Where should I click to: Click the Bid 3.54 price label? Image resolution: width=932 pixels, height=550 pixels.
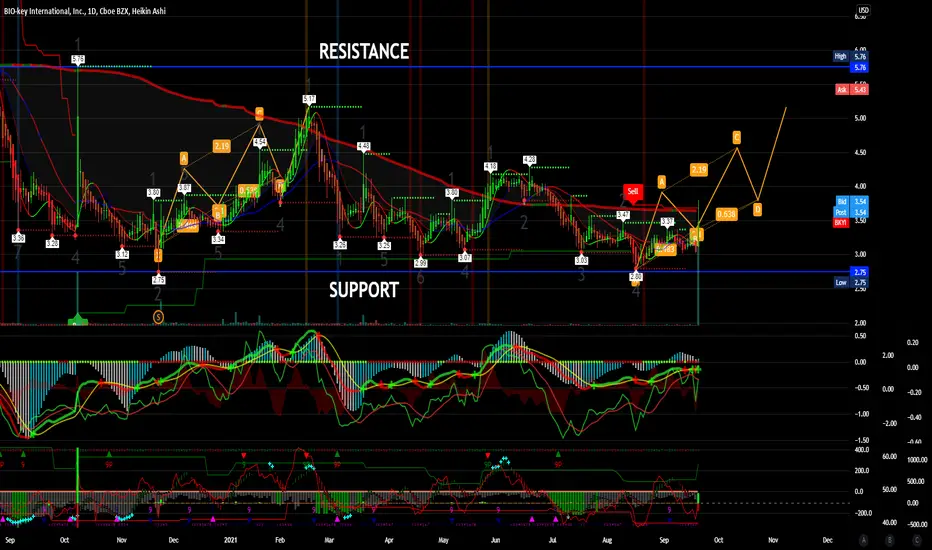point(852,202)
